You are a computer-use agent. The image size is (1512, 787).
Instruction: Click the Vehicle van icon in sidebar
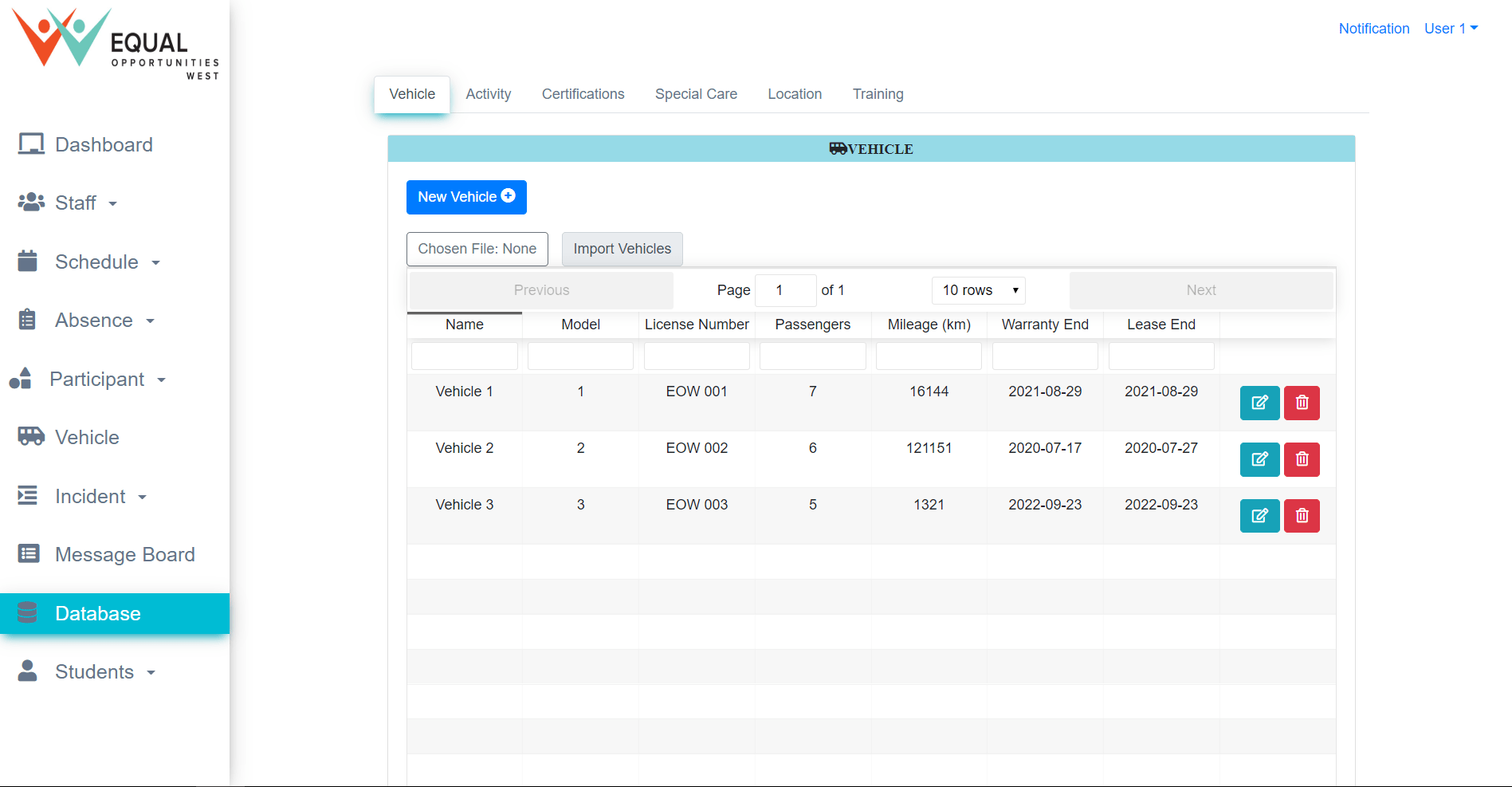point(31,436)
